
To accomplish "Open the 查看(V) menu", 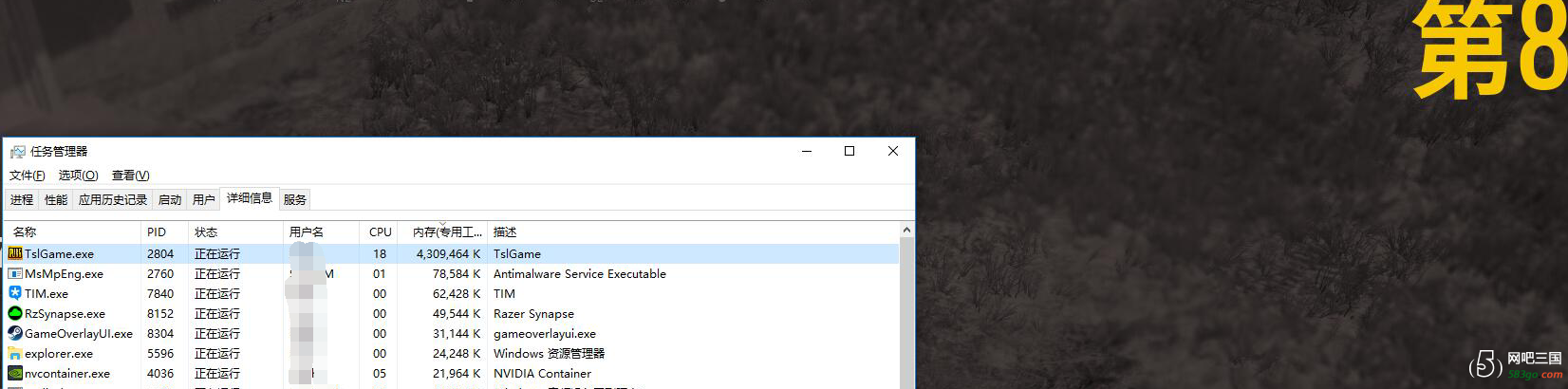I will [x=131, y=176].
